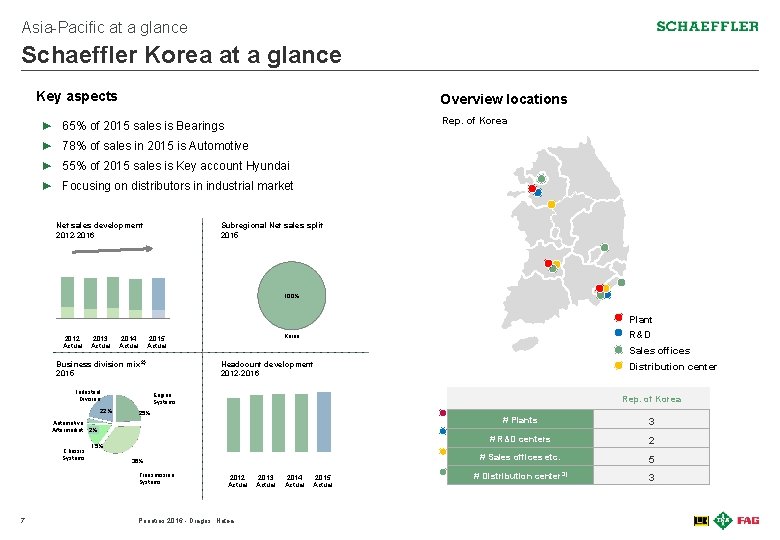The image size is (780, 540).
Task: Click the '# Sales offices etc.' row label
Action: click(520, 457)
